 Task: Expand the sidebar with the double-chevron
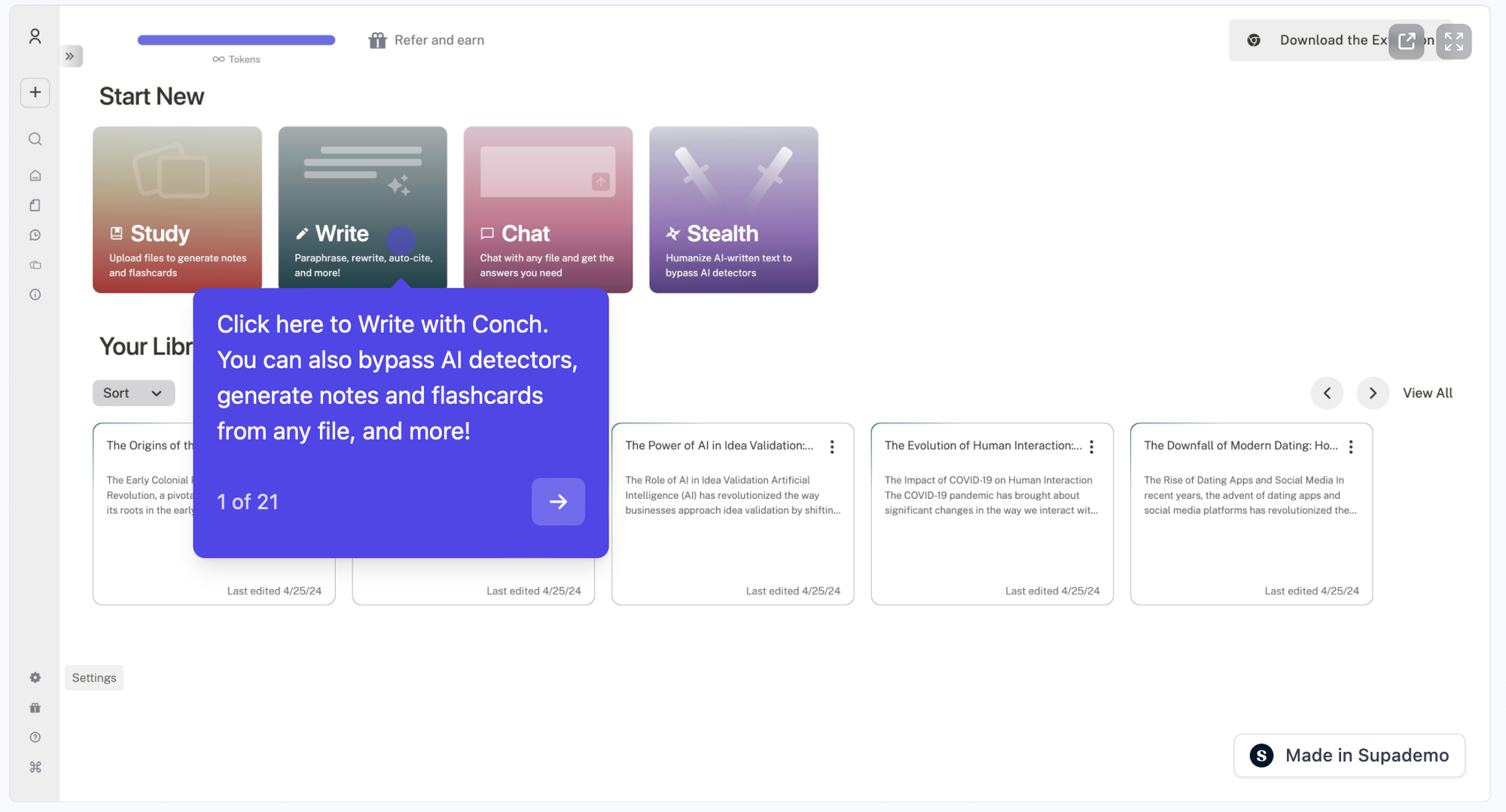tap(70, 56)
